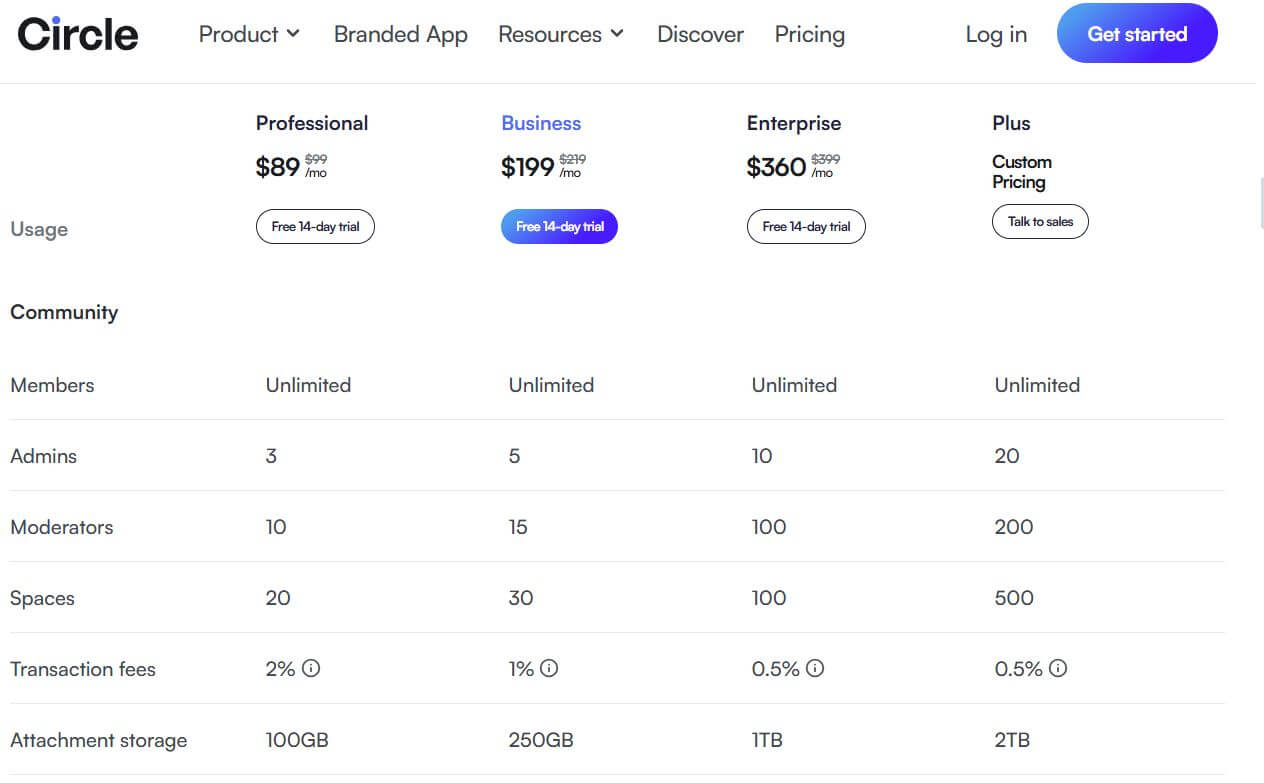Open the Pricing menu item

click(x=809, y=34)
